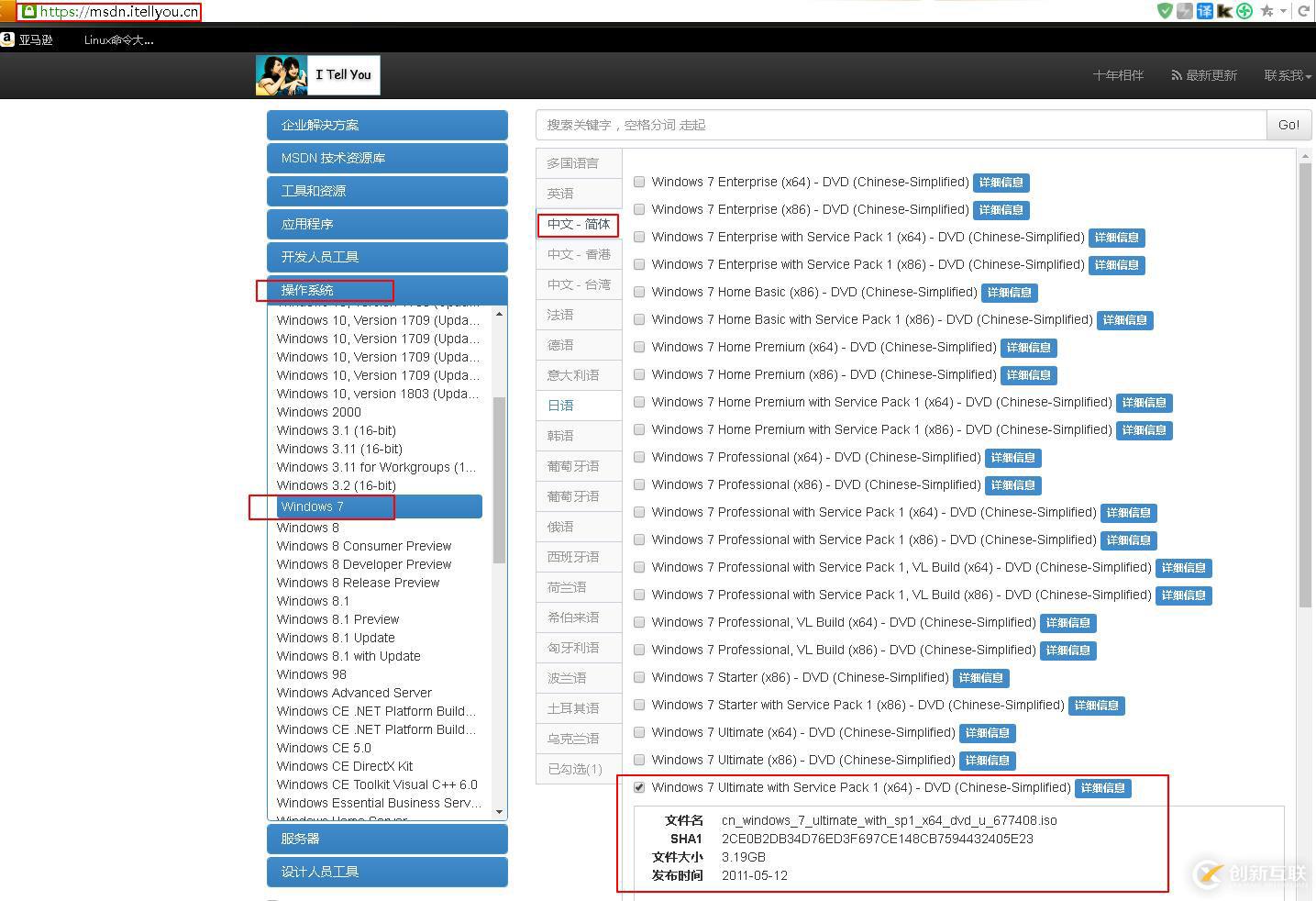Click the green padlock in the address bar
The height and width of the screenshot is (901, 1316).
(28, 12)
